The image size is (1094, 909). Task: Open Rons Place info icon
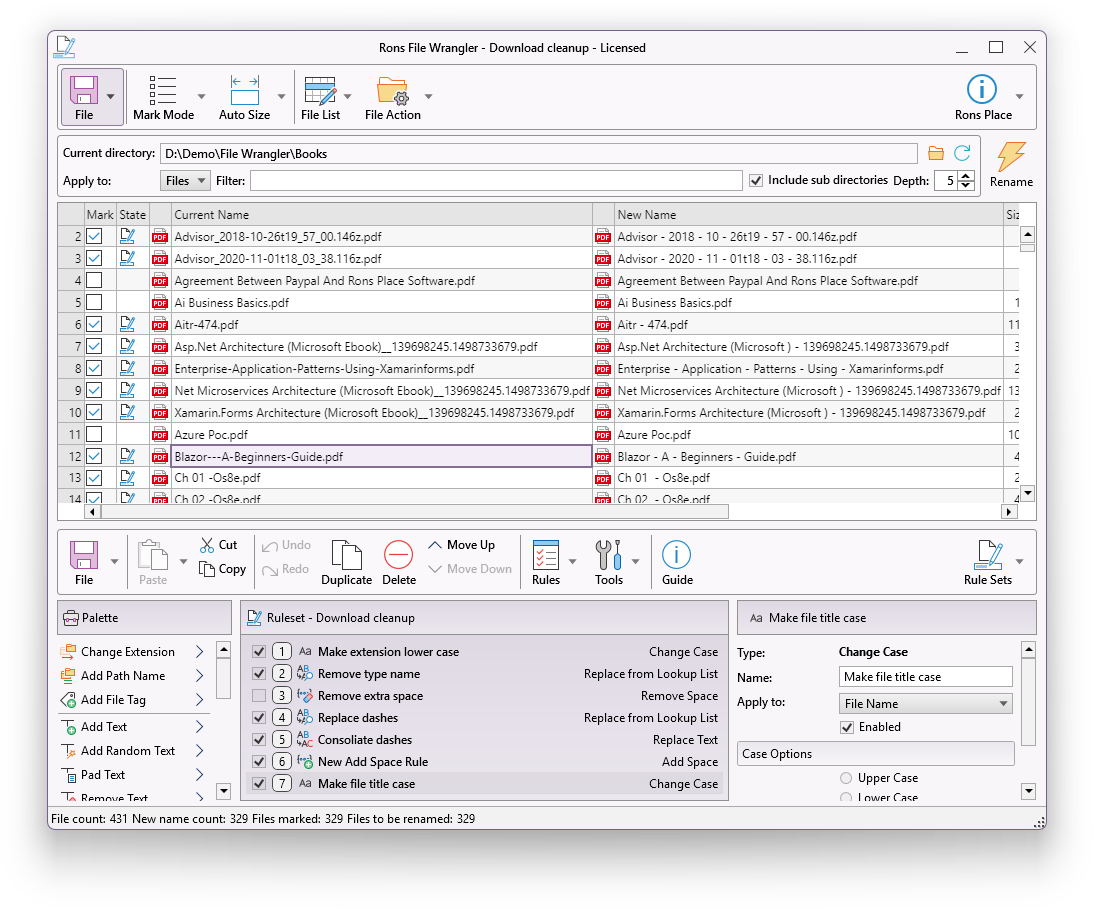pos(982,89)
